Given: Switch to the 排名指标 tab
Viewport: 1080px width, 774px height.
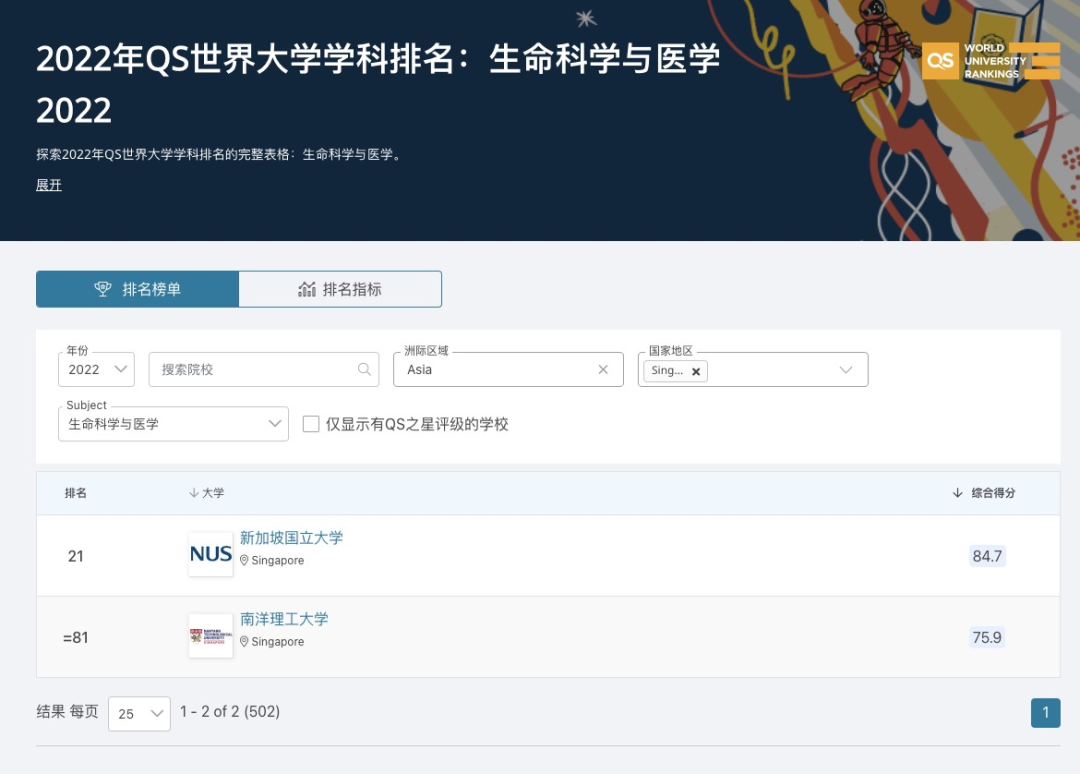Looking at the screenshot, I should pyautogui.click(x=340, y=289).
